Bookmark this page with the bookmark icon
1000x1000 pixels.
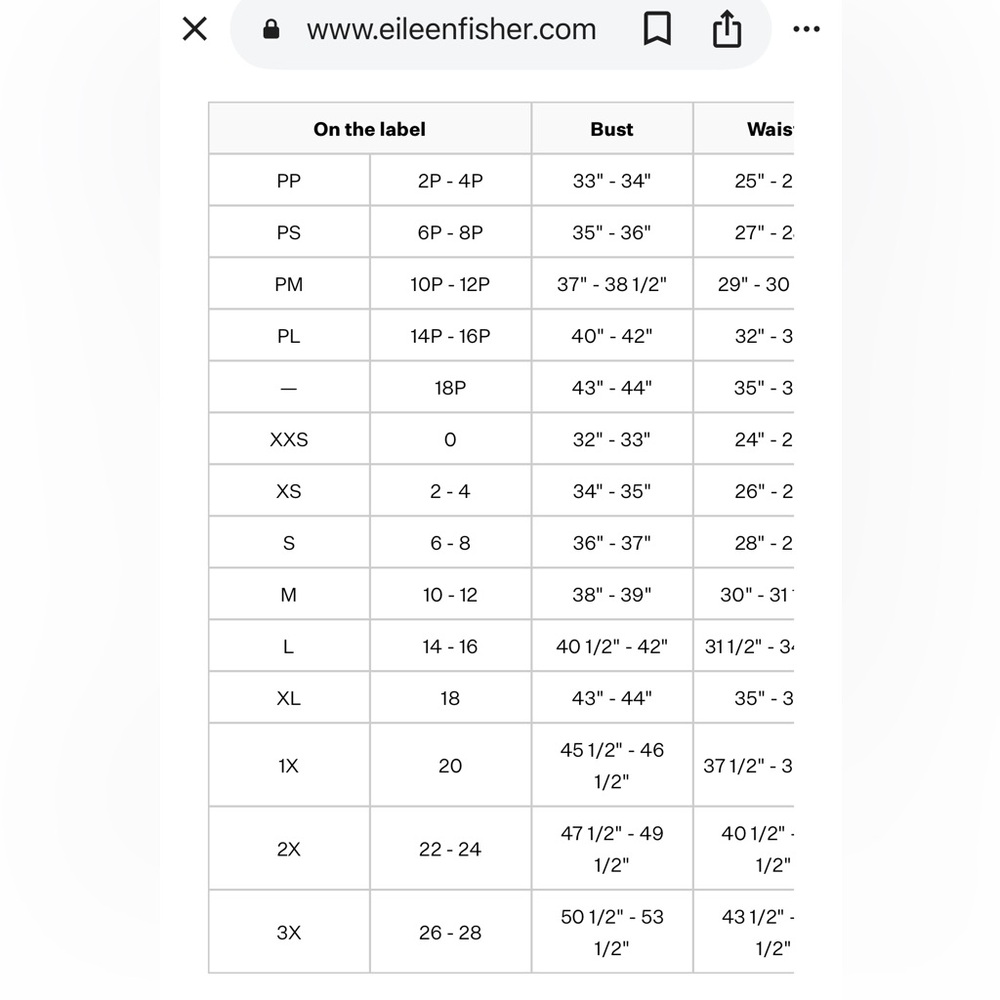coord(656,30)
